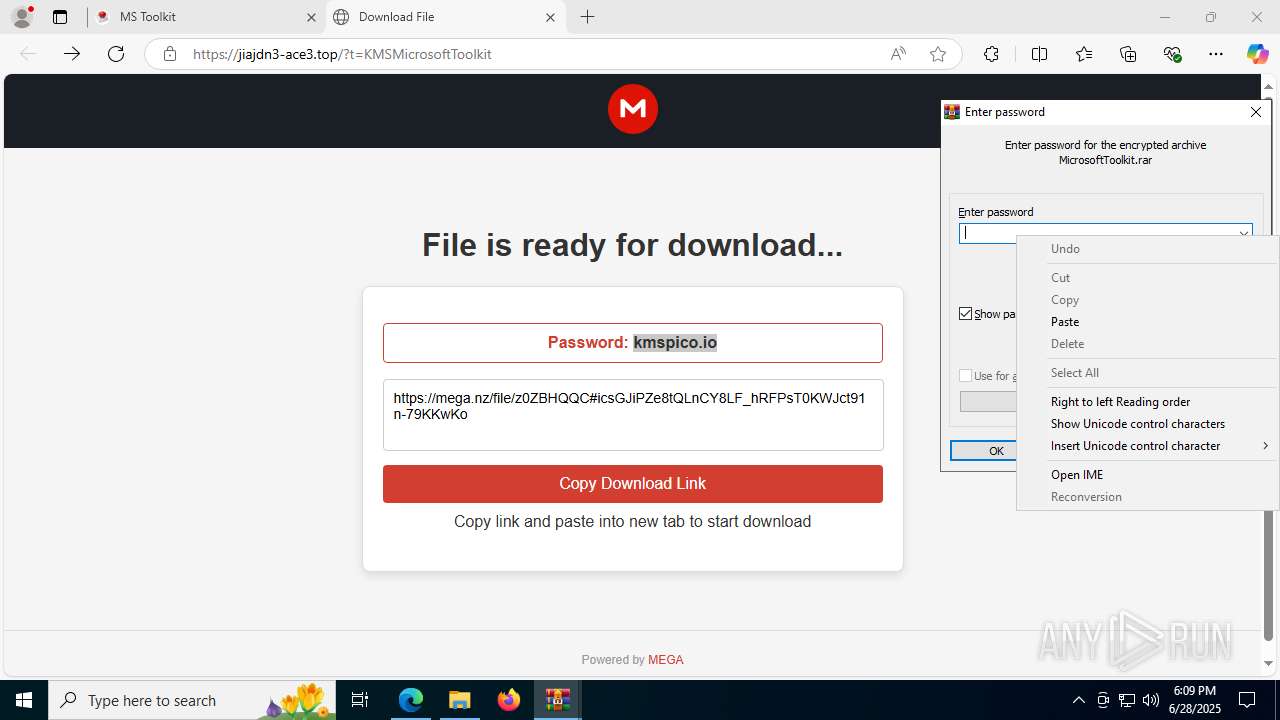1280x720 pixels.
Task: Open the network tray icon
Action: pyautogui.click(x=1127, y=700)
